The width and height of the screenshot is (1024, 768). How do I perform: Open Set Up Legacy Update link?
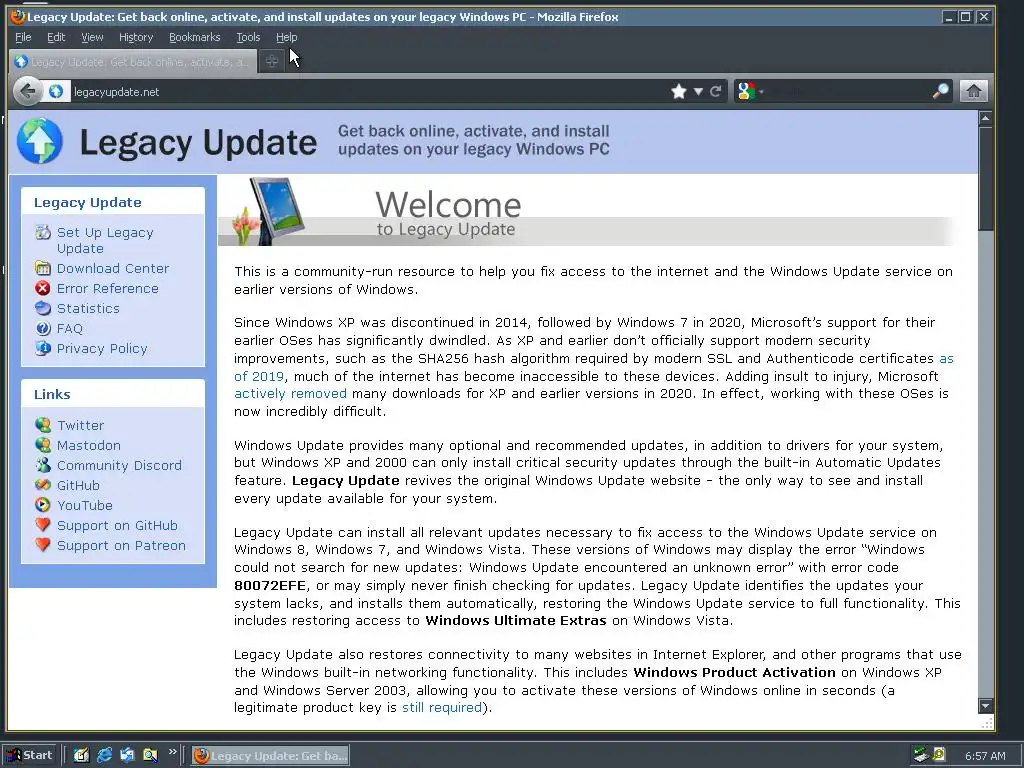click(105, 240)
